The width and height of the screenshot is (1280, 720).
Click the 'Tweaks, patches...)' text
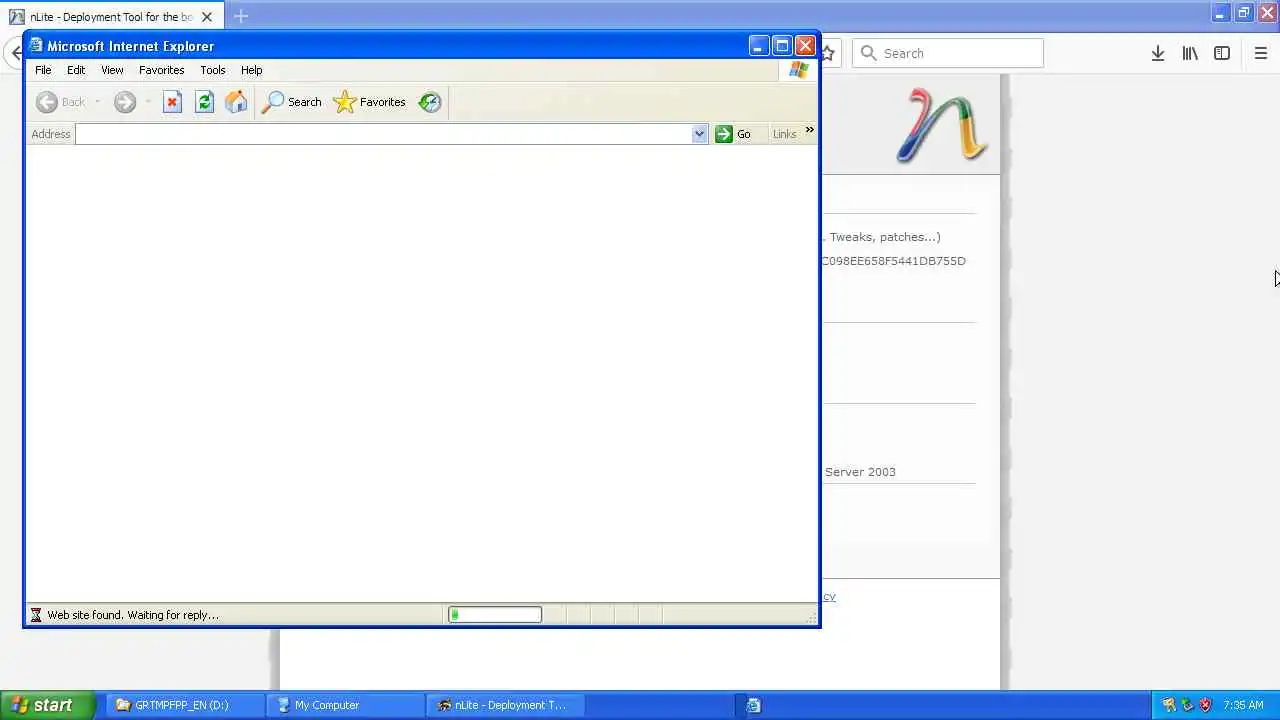883,237
